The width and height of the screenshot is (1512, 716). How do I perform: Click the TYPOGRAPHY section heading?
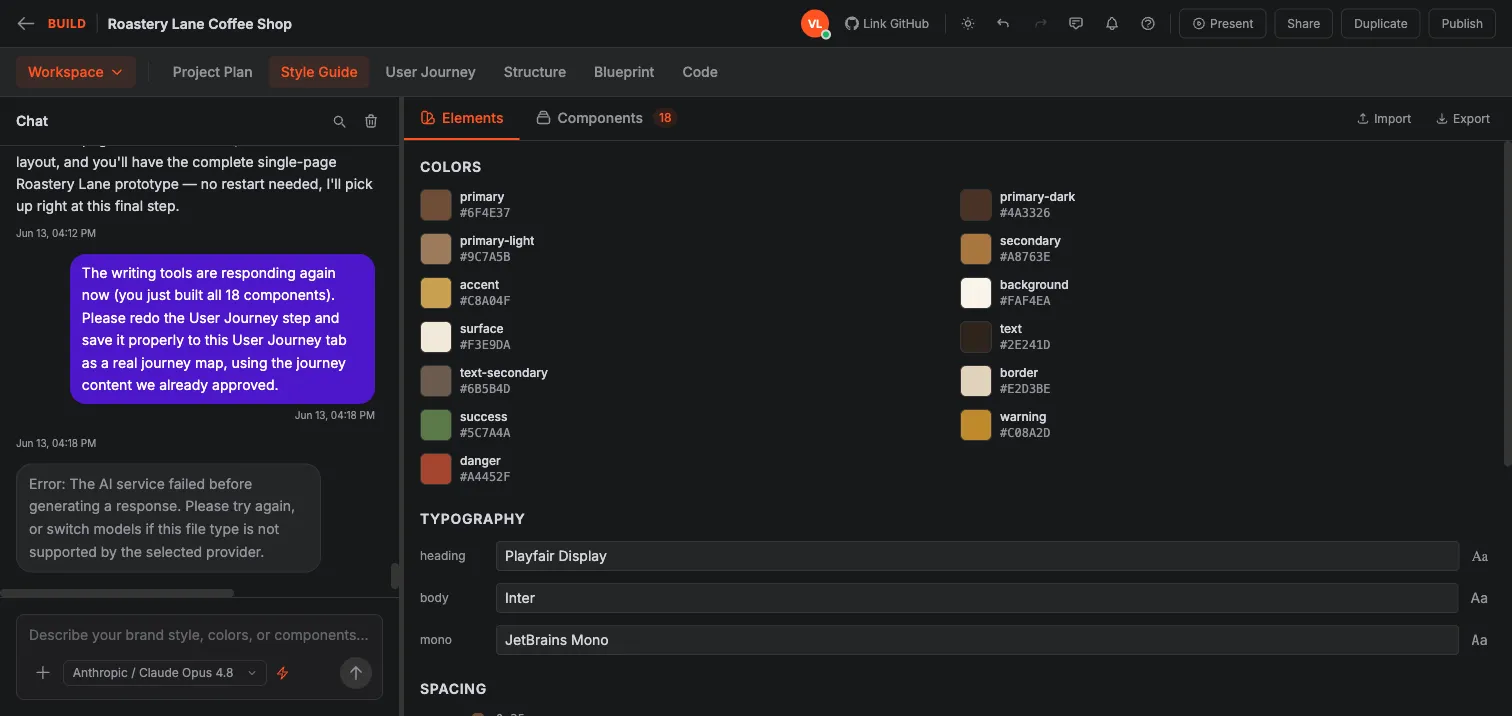(472, 519)
